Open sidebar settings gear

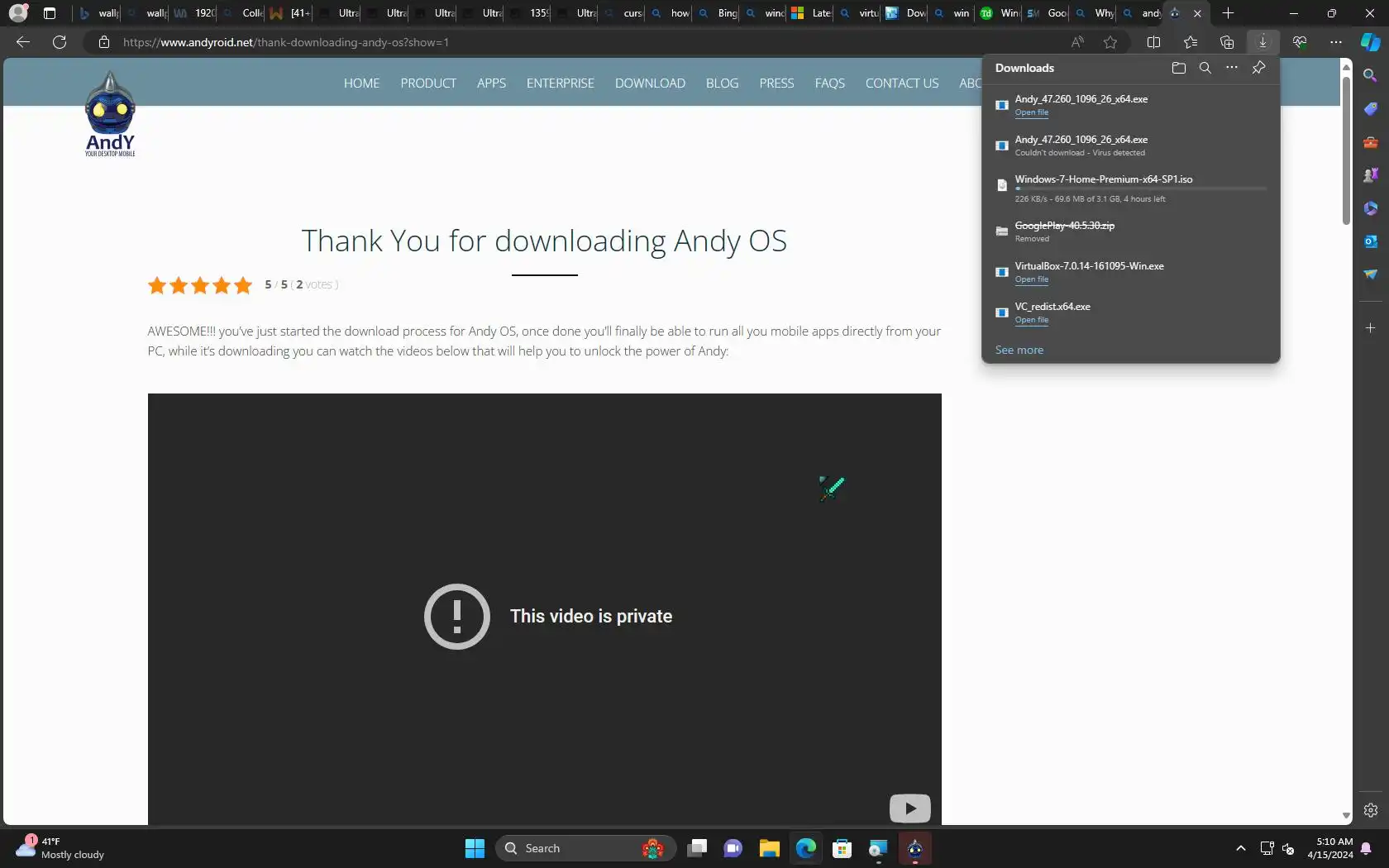(1371, 810)
